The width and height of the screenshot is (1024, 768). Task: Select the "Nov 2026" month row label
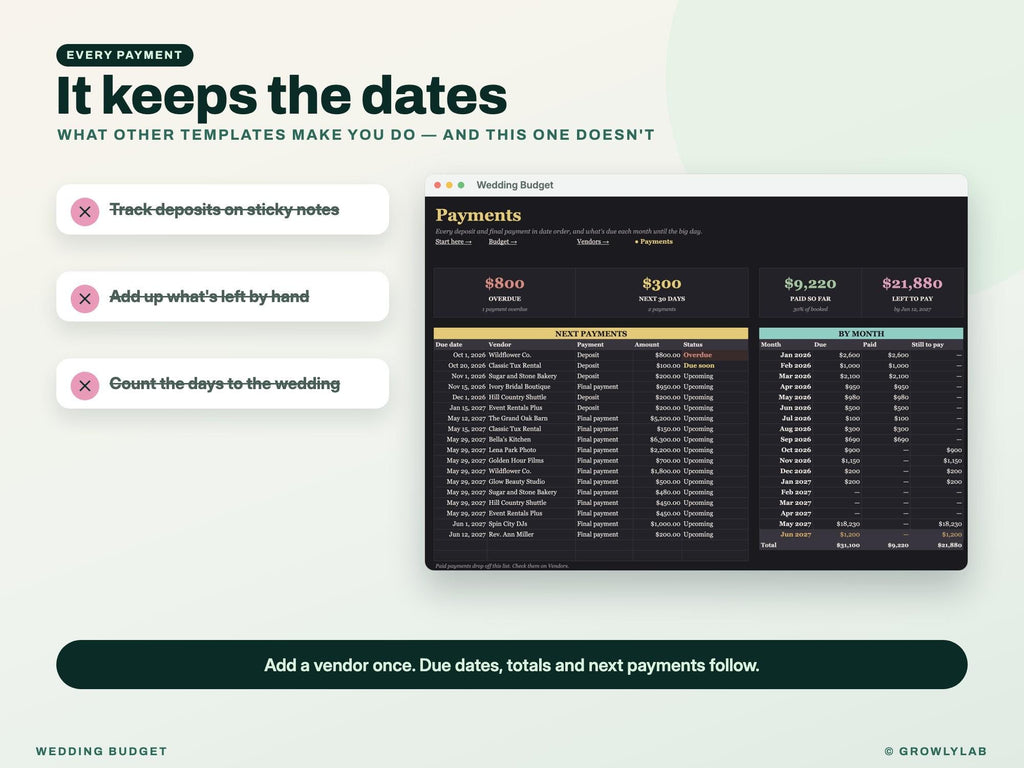pos(795,460)
